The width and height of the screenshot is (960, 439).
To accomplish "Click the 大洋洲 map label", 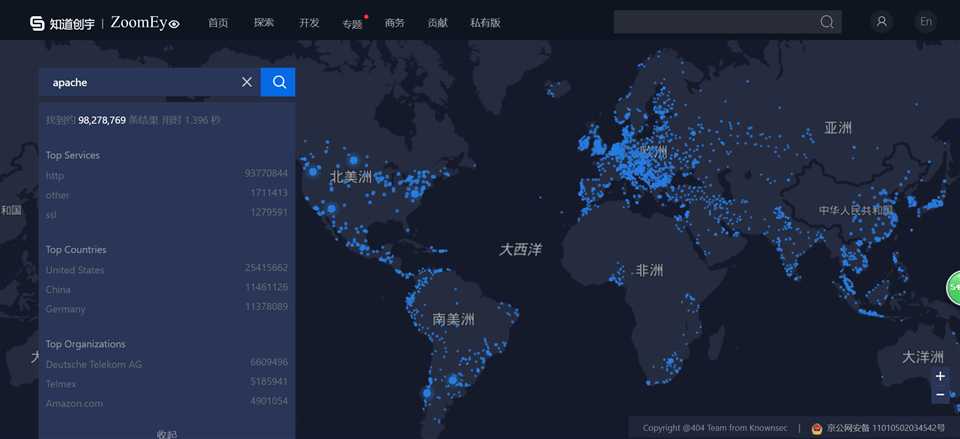I will coord(923,357).
